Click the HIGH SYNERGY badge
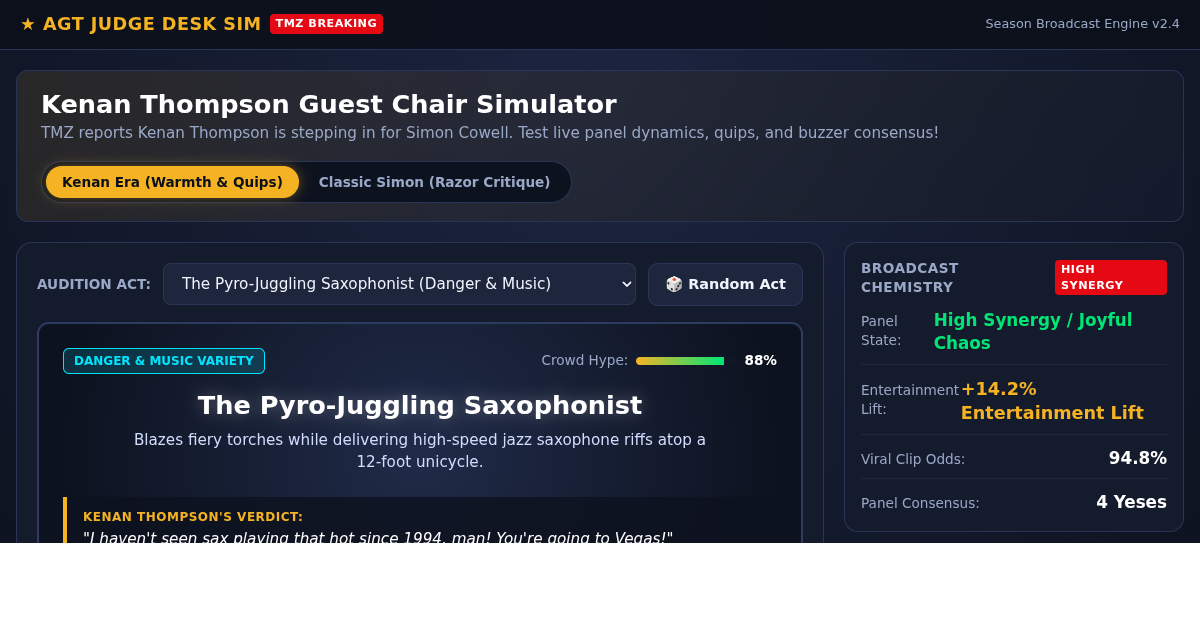This screenshot has width=1200, height=630. [x=1111, y=277]
